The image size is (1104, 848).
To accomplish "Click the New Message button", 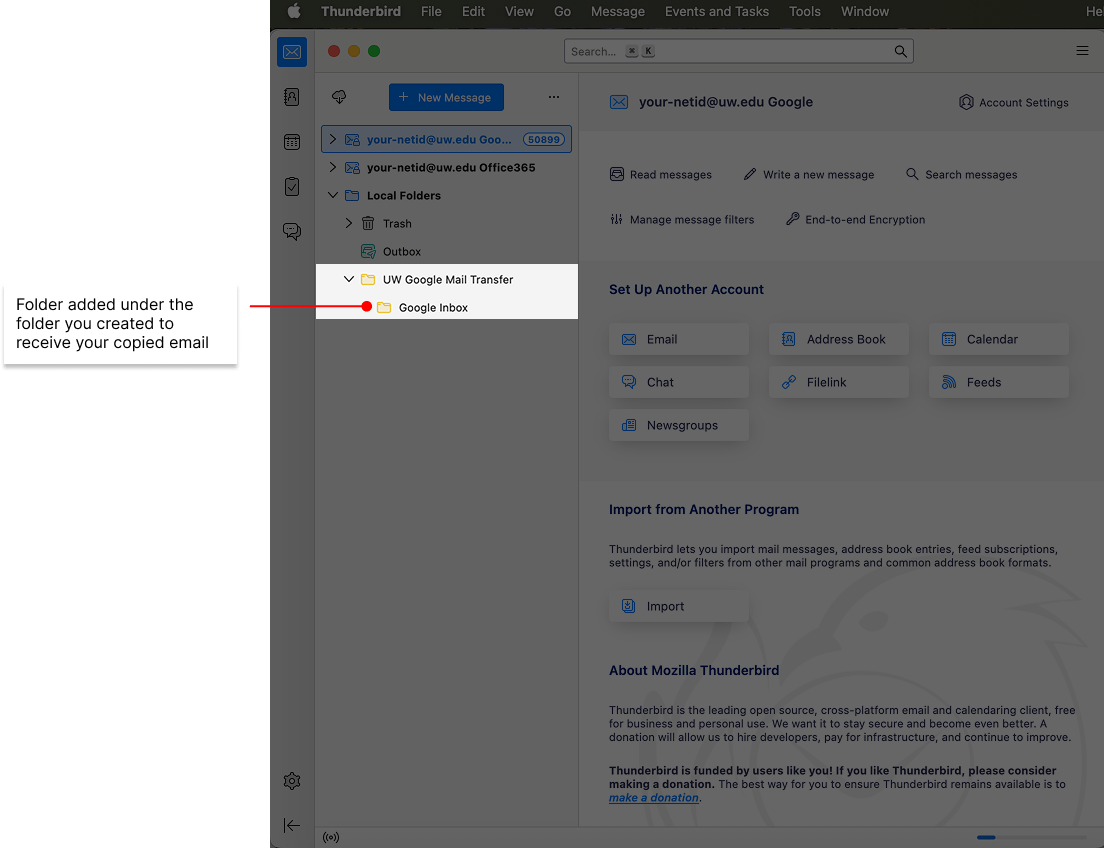I will (x=446, y=97).
